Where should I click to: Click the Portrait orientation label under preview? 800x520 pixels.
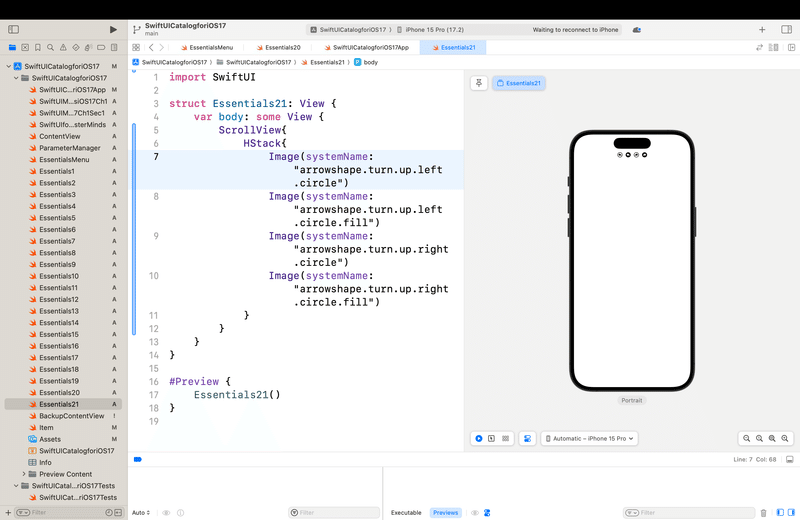[x=632, y=400]
